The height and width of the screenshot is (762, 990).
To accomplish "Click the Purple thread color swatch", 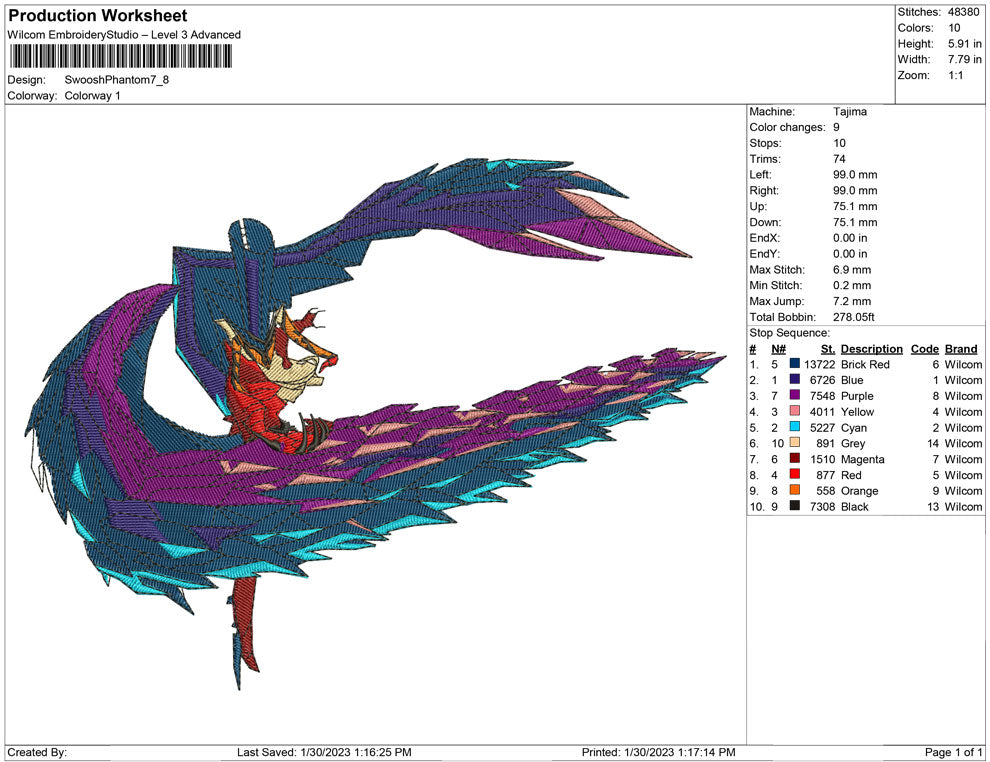I will (x=795, y=395).
